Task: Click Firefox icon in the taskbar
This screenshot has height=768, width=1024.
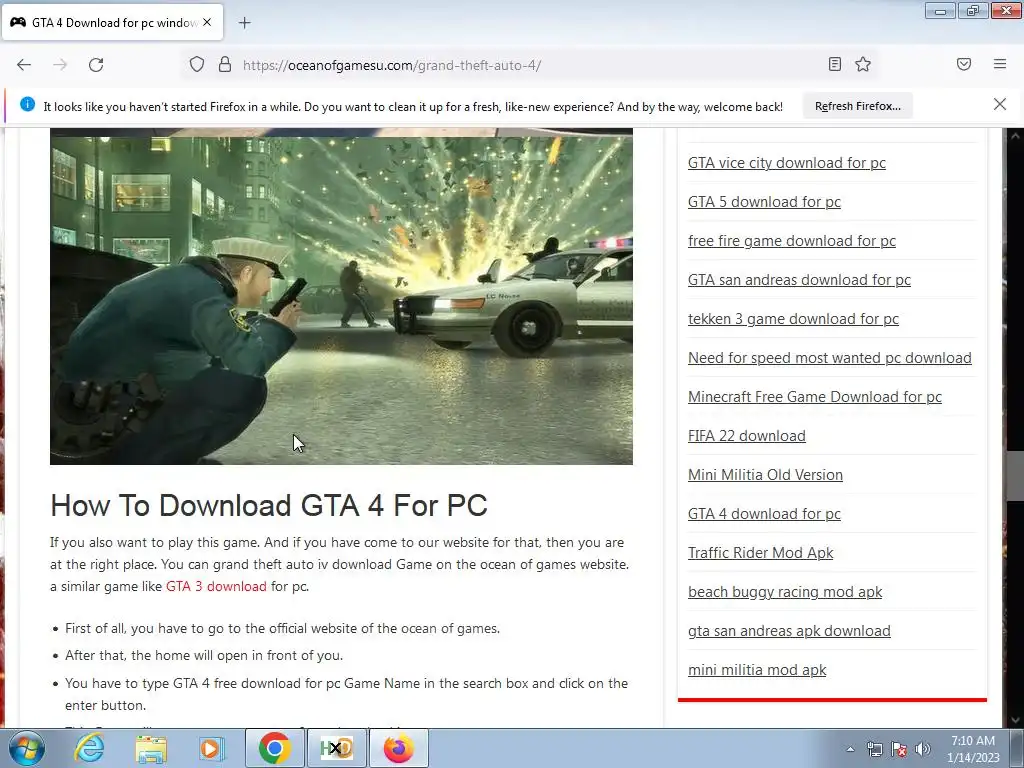Action: (398, 748)
